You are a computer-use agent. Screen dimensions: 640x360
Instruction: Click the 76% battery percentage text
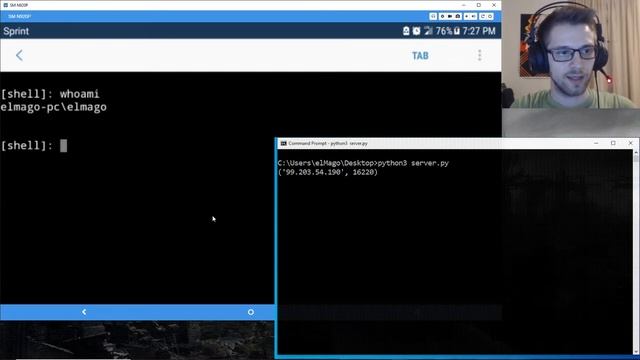[444, 31]
